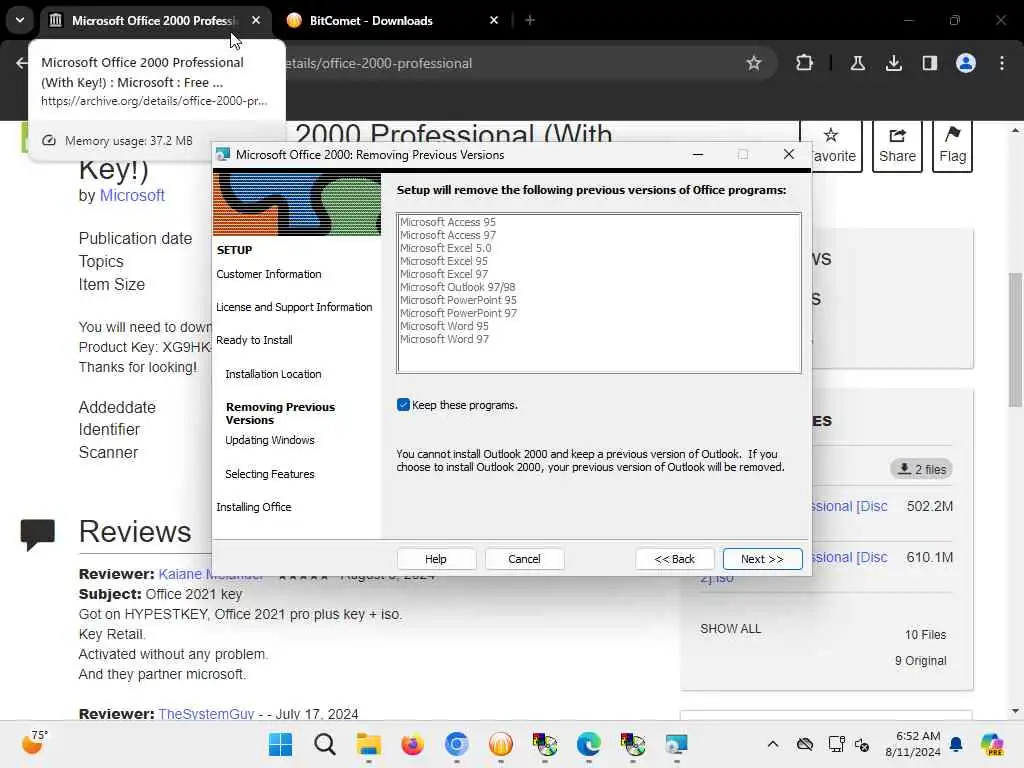Open Windows taskbar Search
Viewport: 1024px width, 768px height.
click(x=325, y=744)
